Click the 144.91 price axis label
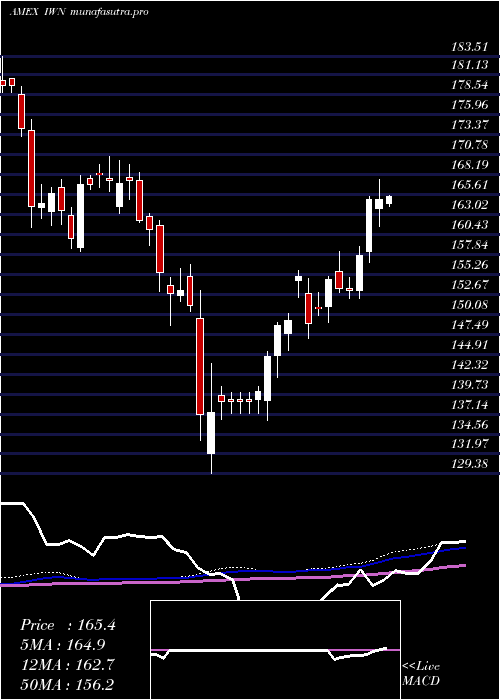500x700 pixels. pyautogui.click(x=469, y=345)
